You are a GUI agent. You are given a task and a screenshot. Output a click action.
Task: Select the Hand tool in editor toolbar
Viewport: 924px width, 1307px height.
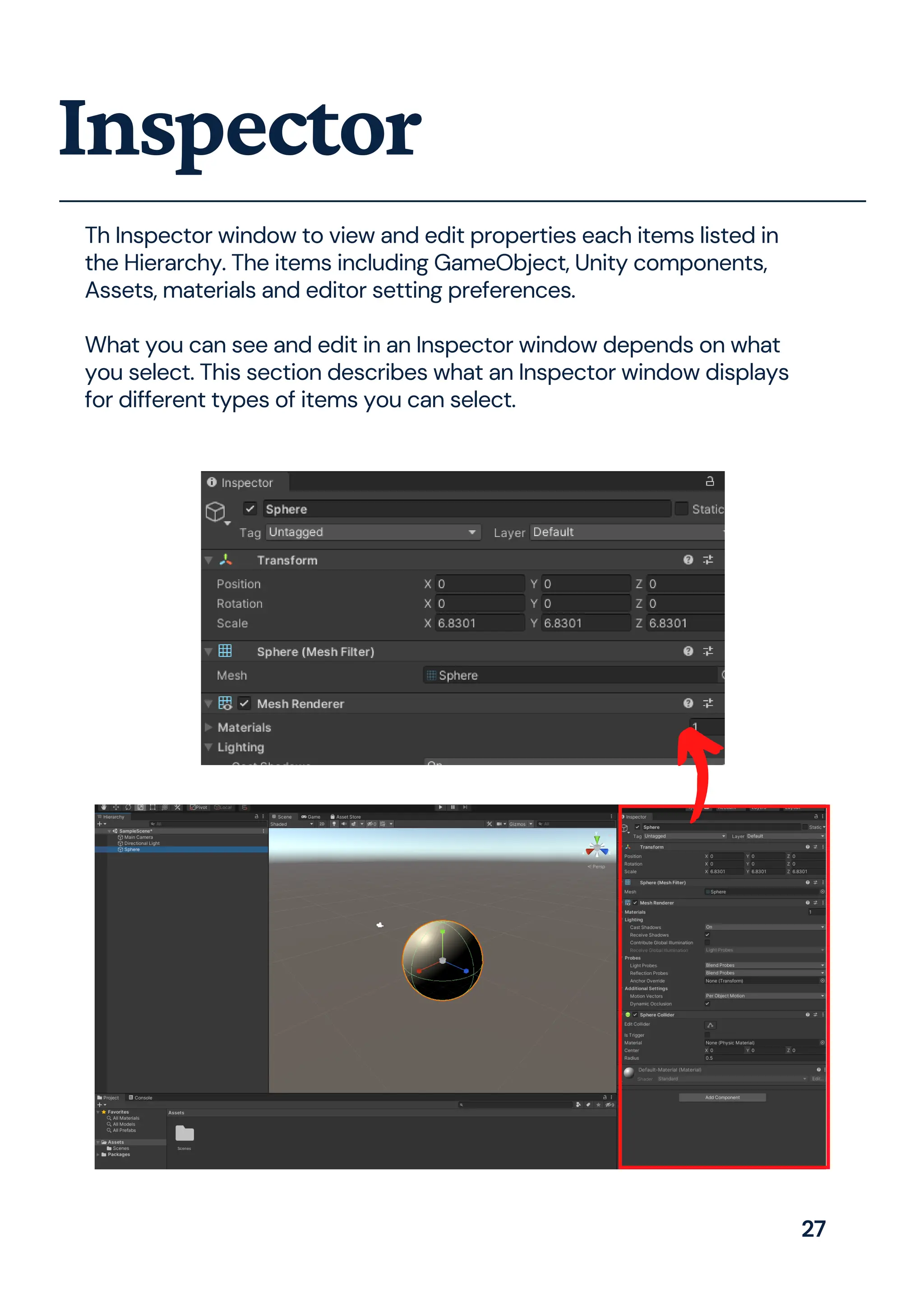[x=104, y=807]
